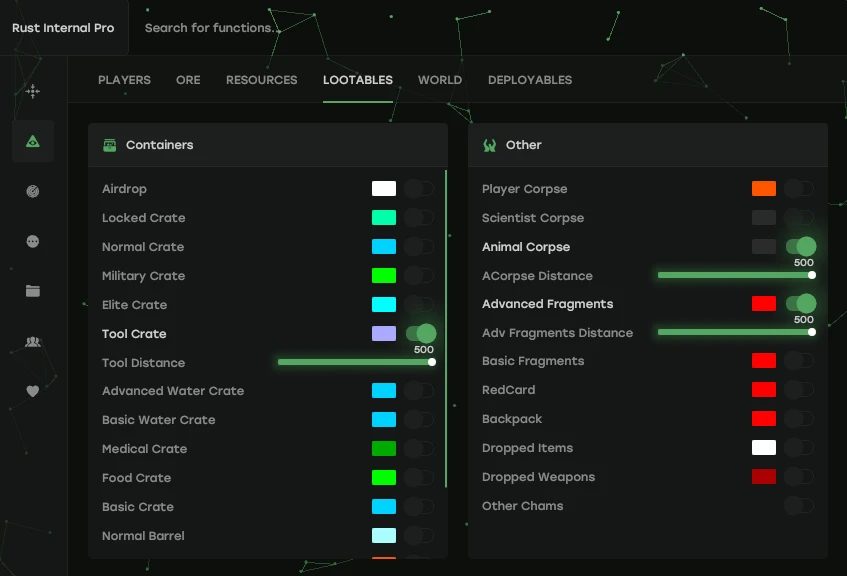
Task: Turn on Dropped Items toggle
Action: (x=799, y=447)
